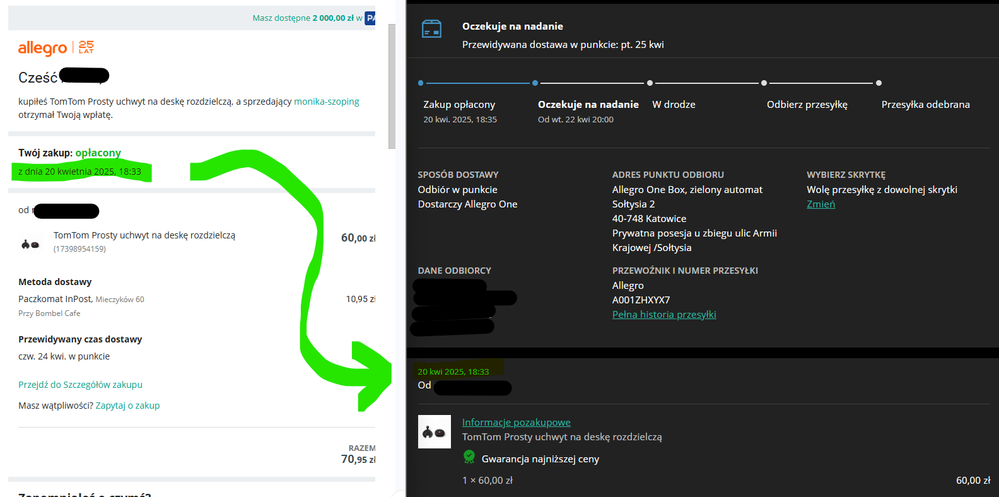Open Przejdź do Szczegółów zakupu link
Image resolution: width=999 pixels, height=497 pixels.
(x=80, y=384)
